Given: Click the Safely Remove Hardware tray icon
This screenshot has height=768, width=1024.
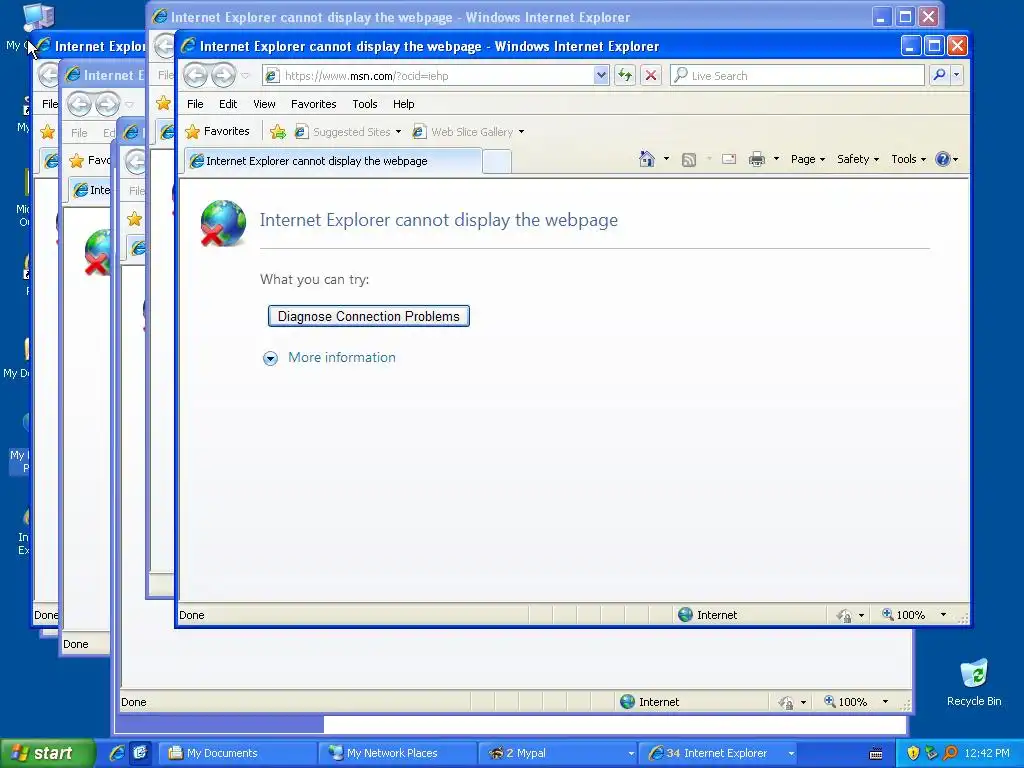Looking at the screenshot, I should coord(931,753).
